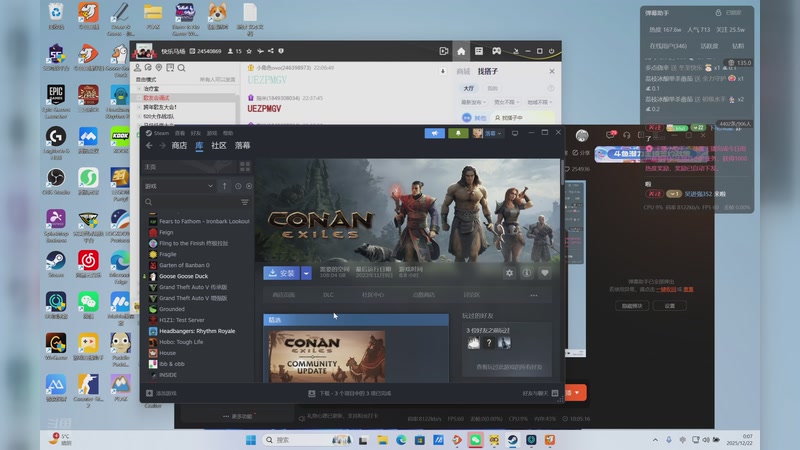
Task: Switch Steam library to grid collections view
Action: 245,167
